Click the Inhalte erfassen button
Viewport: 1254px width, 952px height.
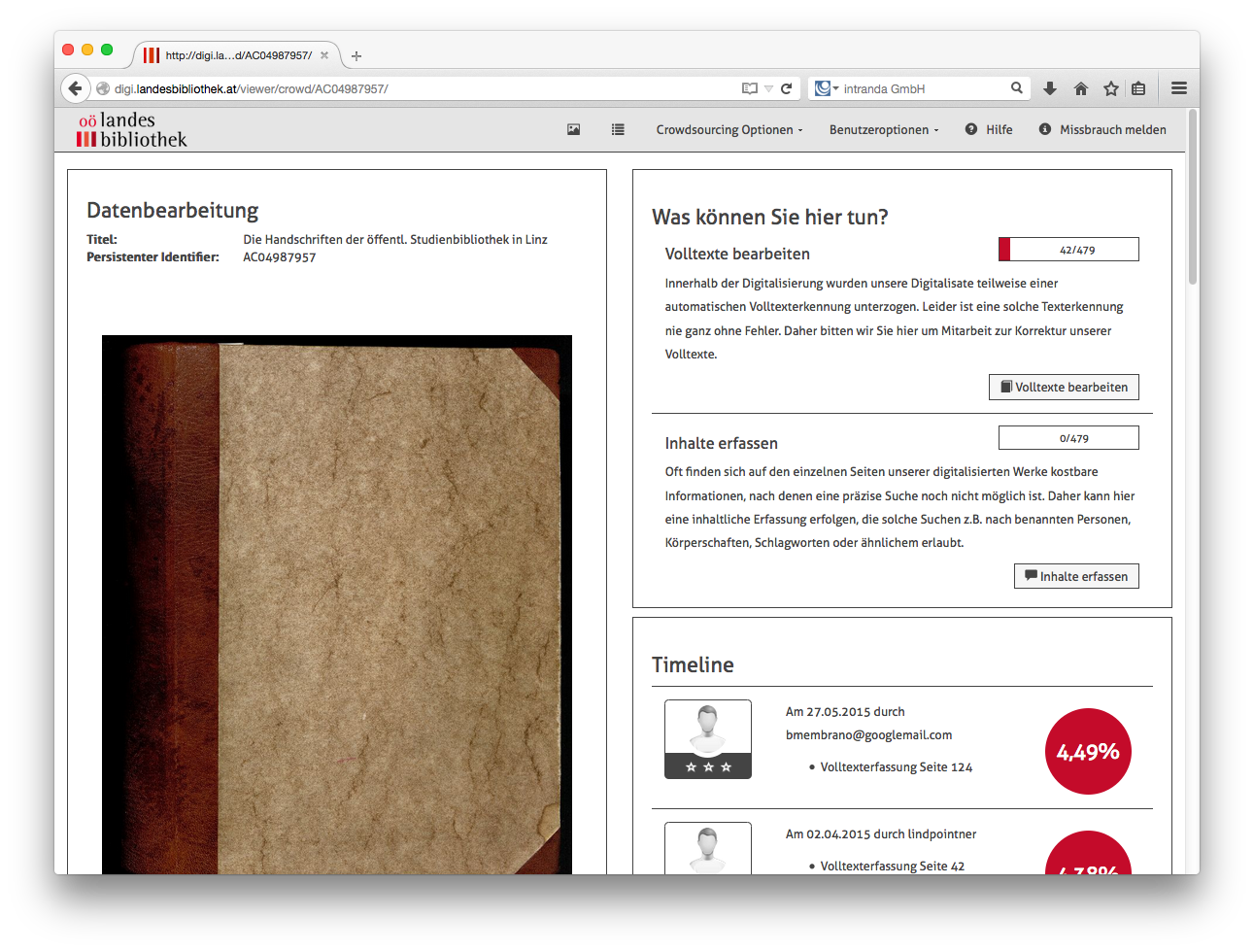(1076, 576)
